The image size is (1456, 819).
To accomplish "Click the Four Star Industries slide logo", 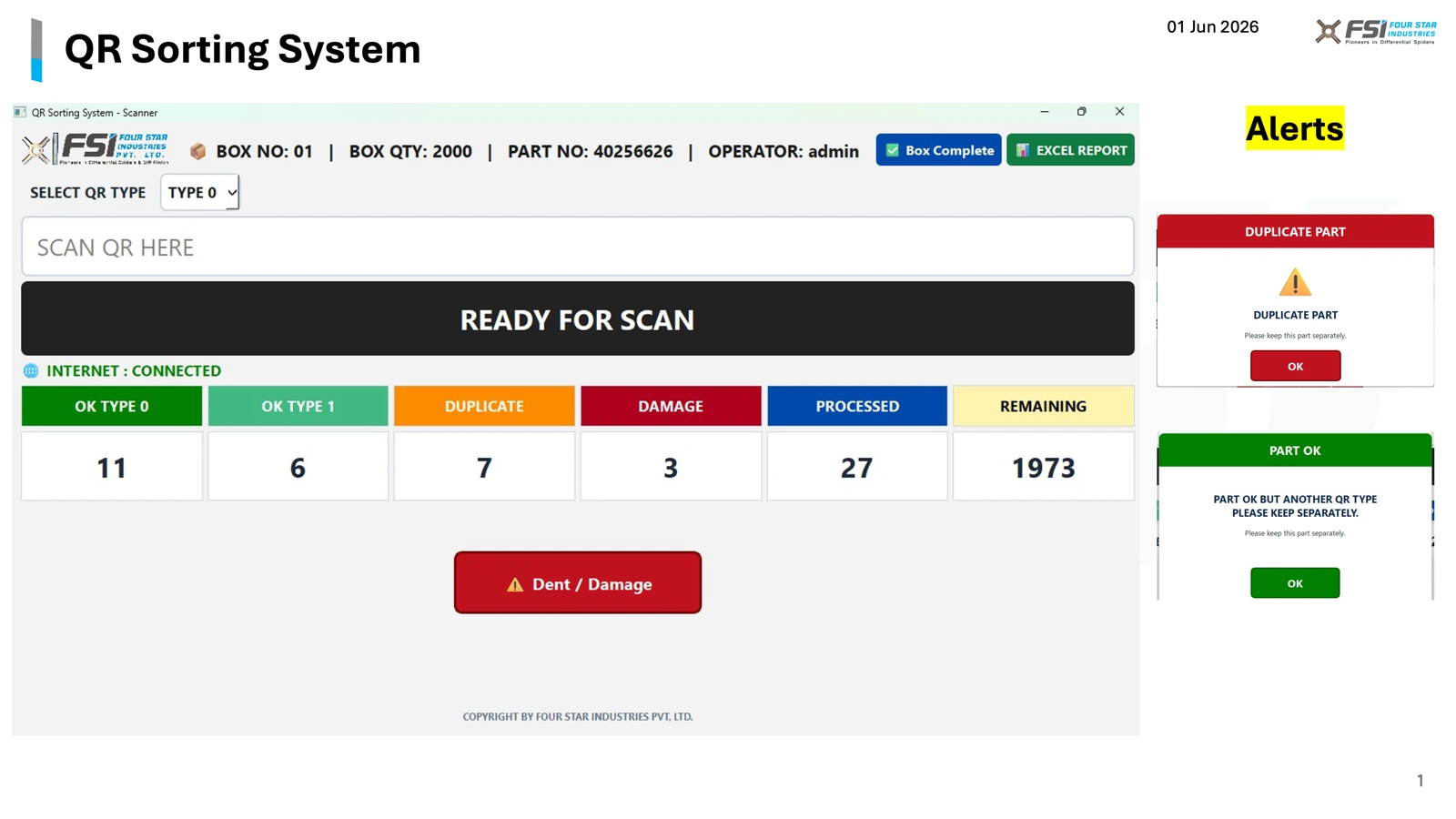I will pyautogui.click(x=1376, y=31).
